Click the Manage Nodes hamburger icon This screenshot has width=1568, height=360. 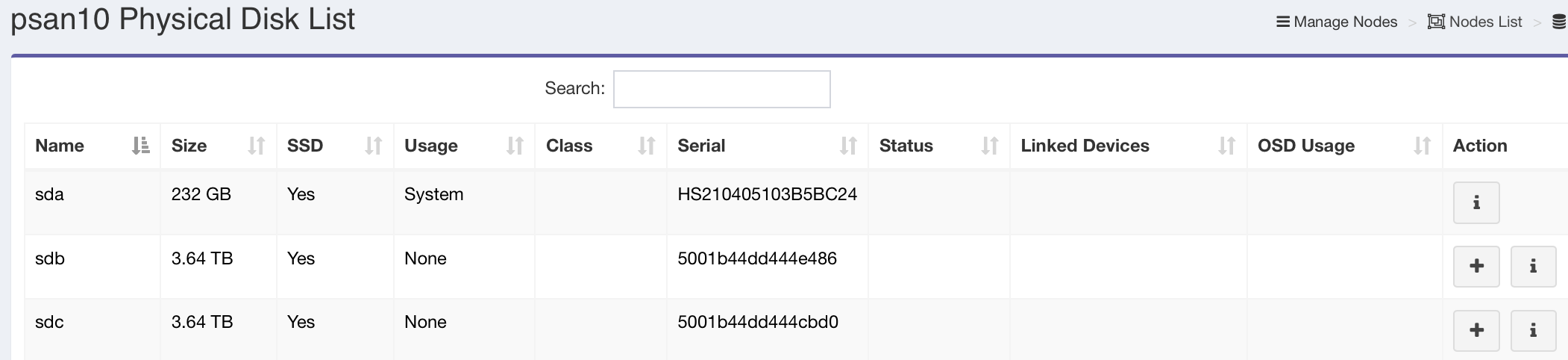point(1283,22)
